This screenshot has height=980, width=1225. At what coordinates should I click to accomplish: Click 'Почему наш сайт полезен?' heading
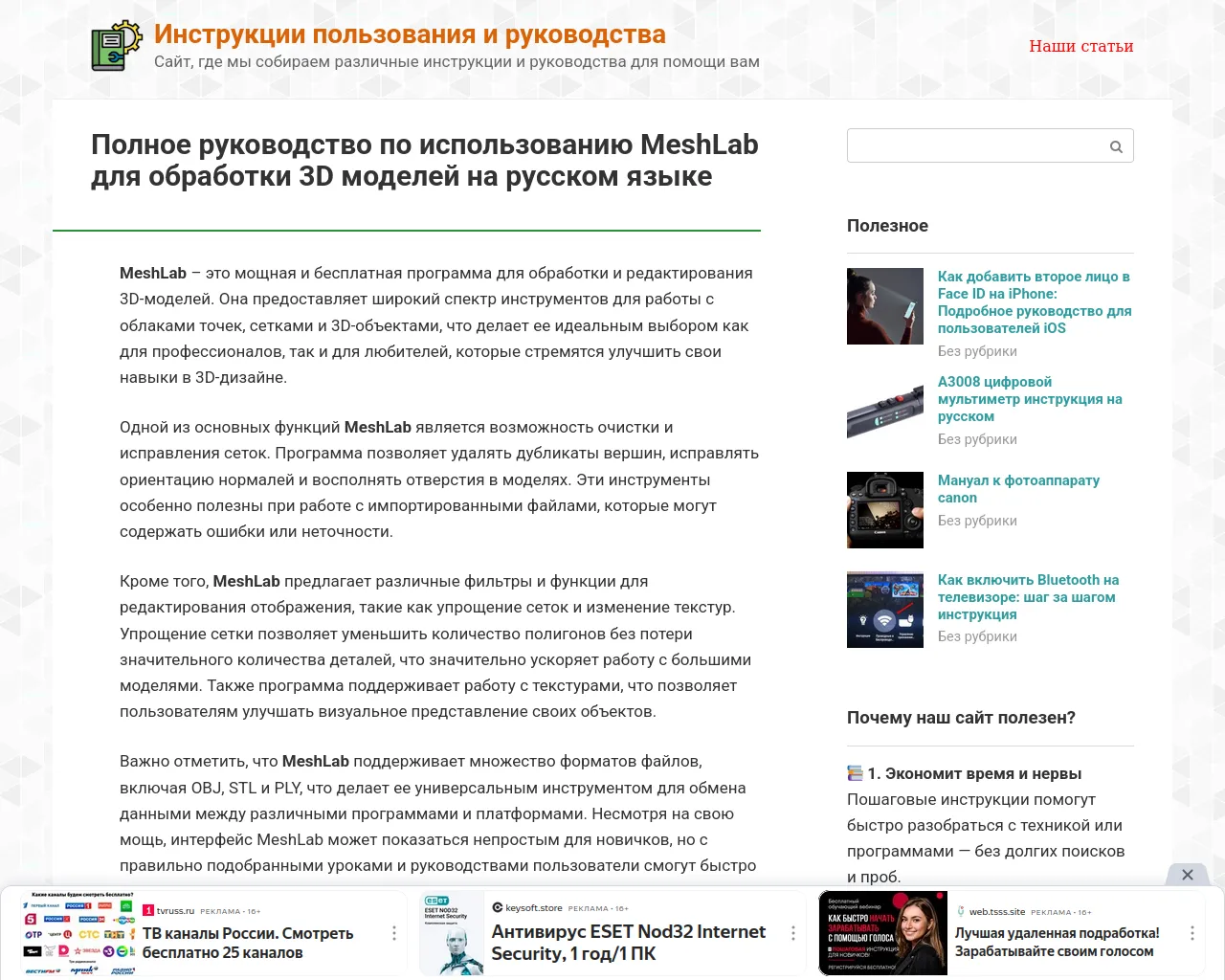tap(961, 718)
